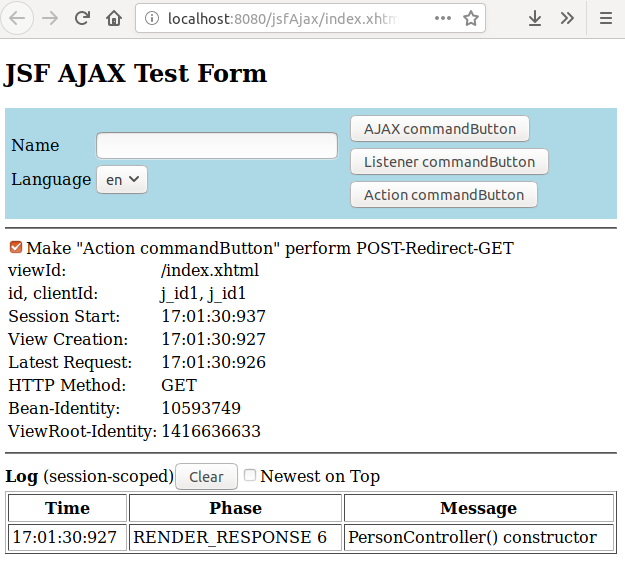Viewport: 625px width, 580px height.
Task: Expand the toolbar overflow chevron
Action: pos(567,18)
